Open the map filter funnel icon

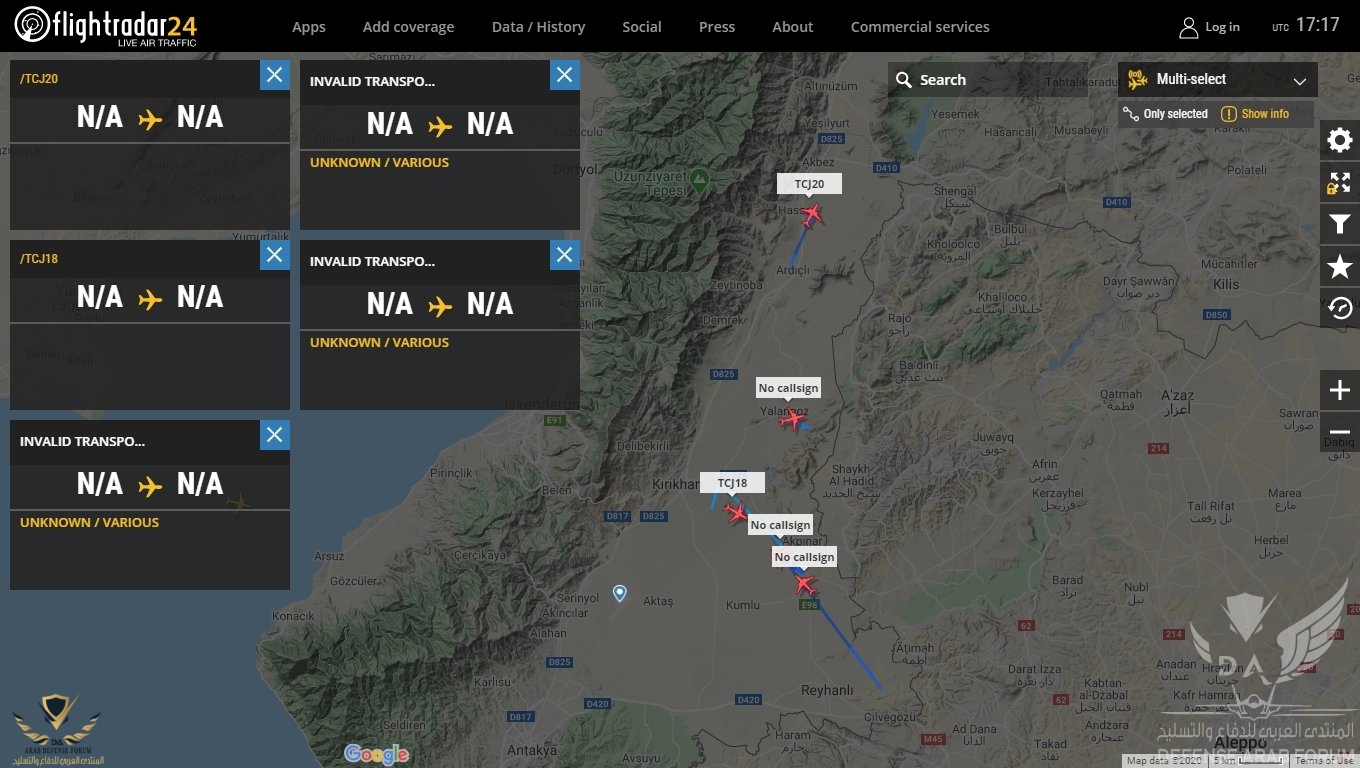click(1340, 224)
